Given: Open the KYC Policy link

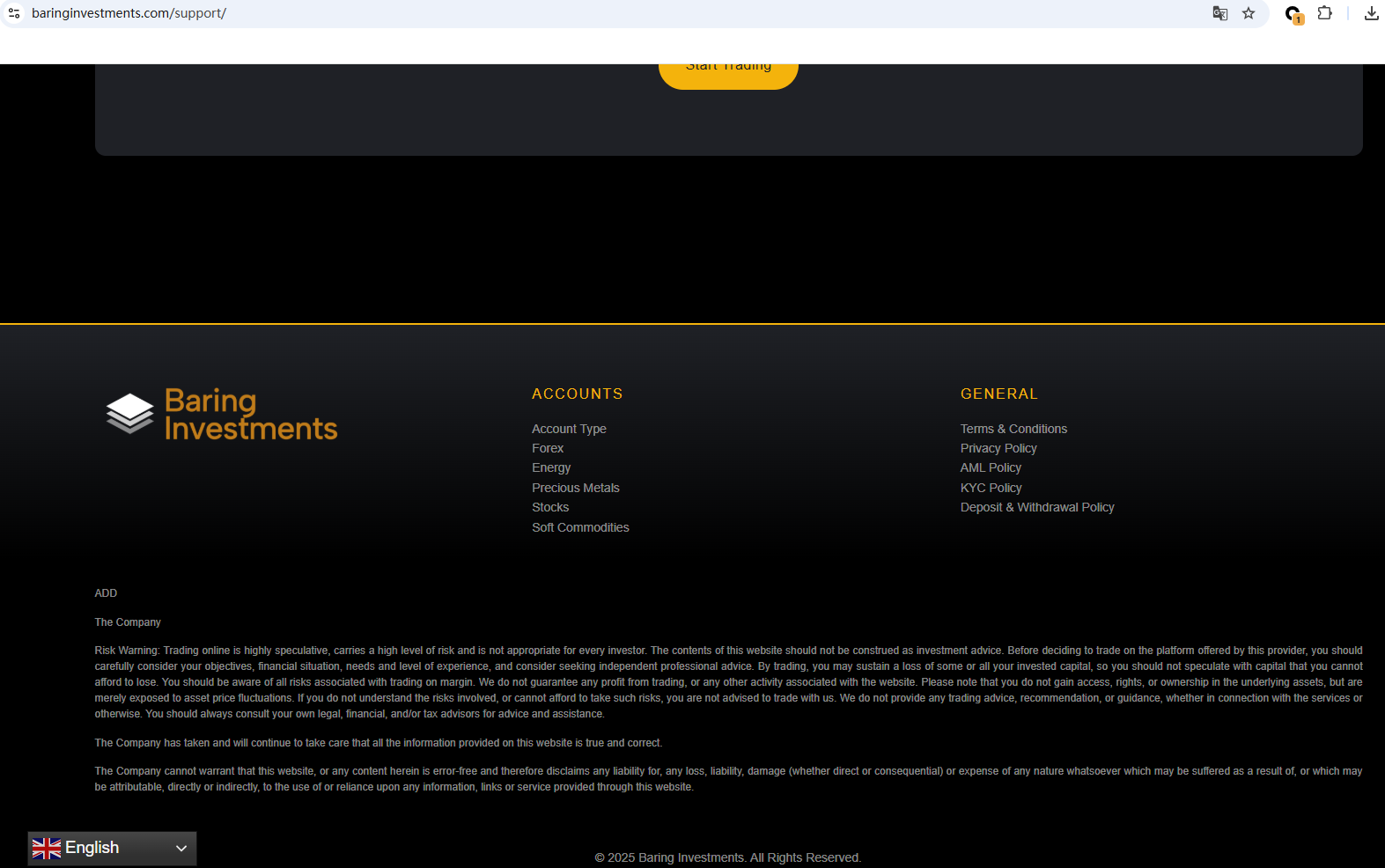Looking at the screenshot, I should coord(991,488).
